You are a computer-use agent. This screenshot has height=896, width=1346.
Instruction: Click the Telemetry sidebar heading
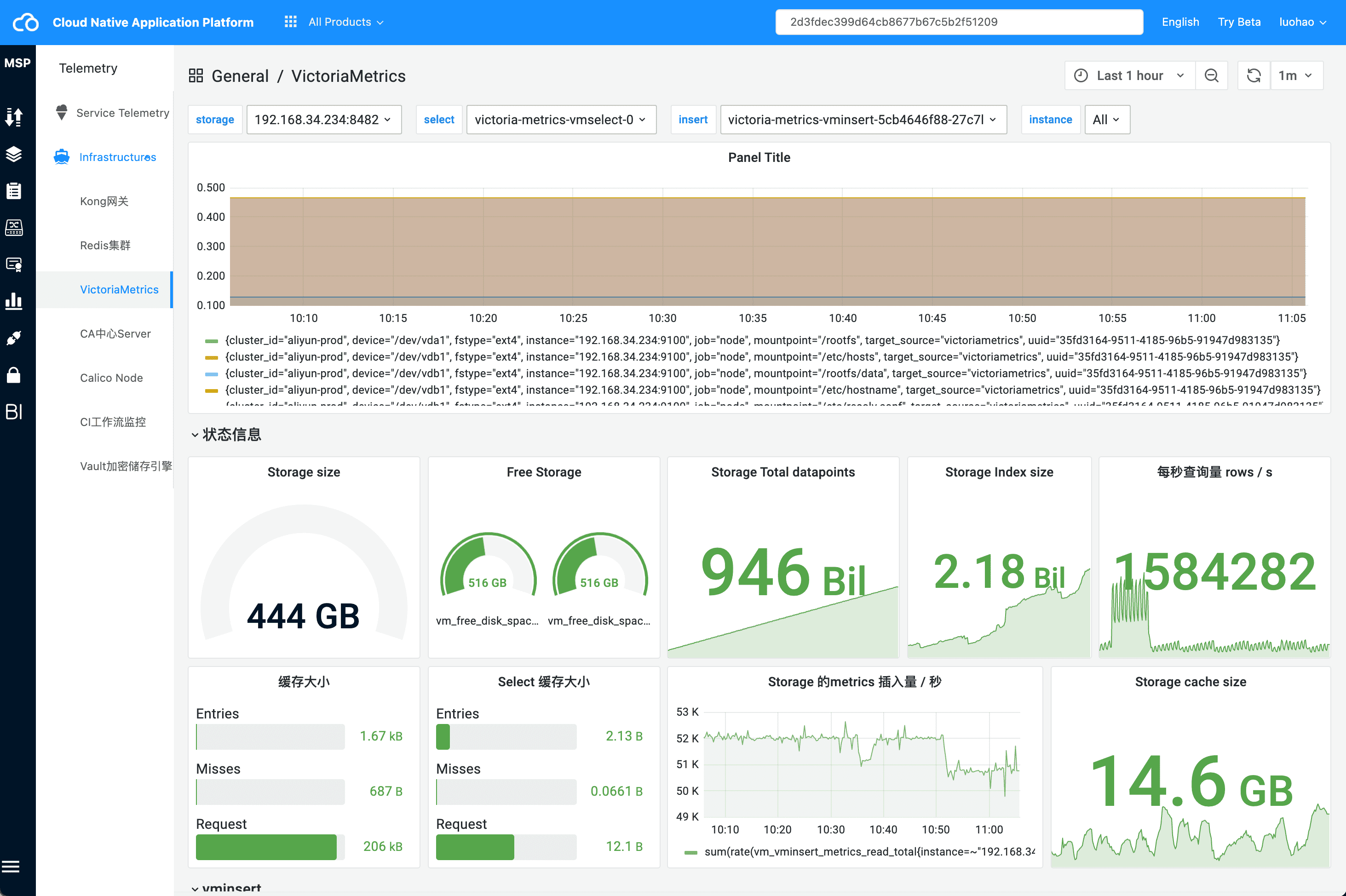click(88, 68)
